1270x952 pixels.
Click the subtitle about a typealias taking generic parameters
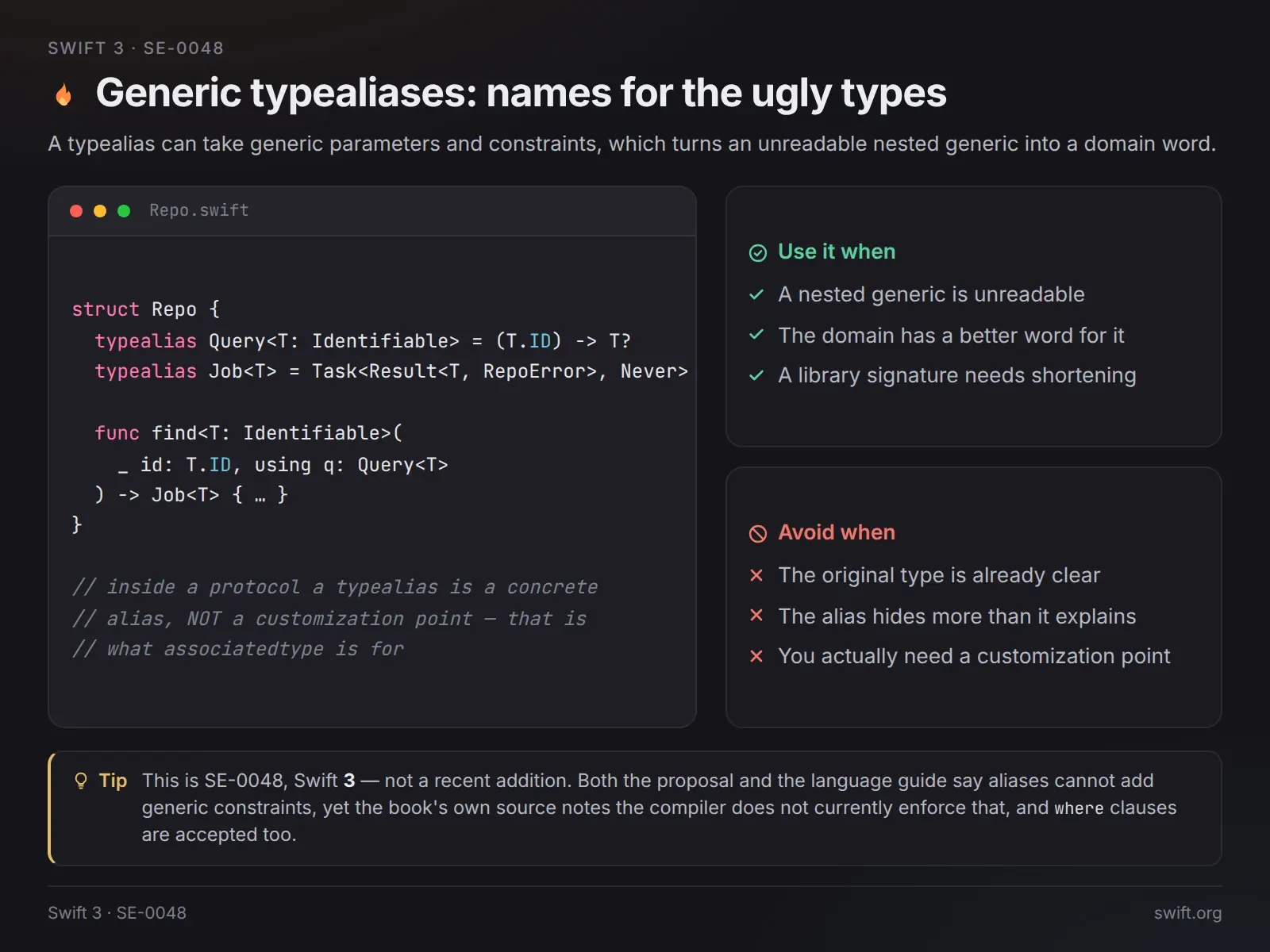pyautogui.click(x=632, y=144)
